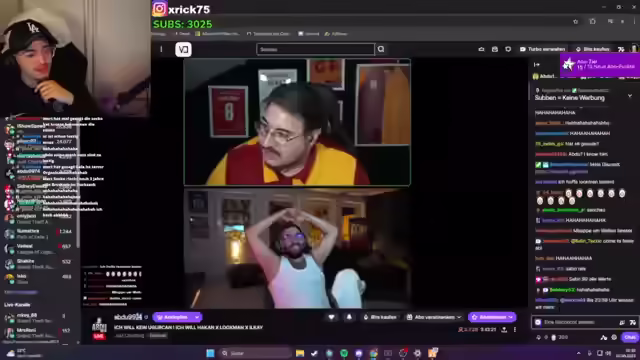The image size is (640, 360).
Task: Toggle the notification bell below stream
Action: coord(349,317)
